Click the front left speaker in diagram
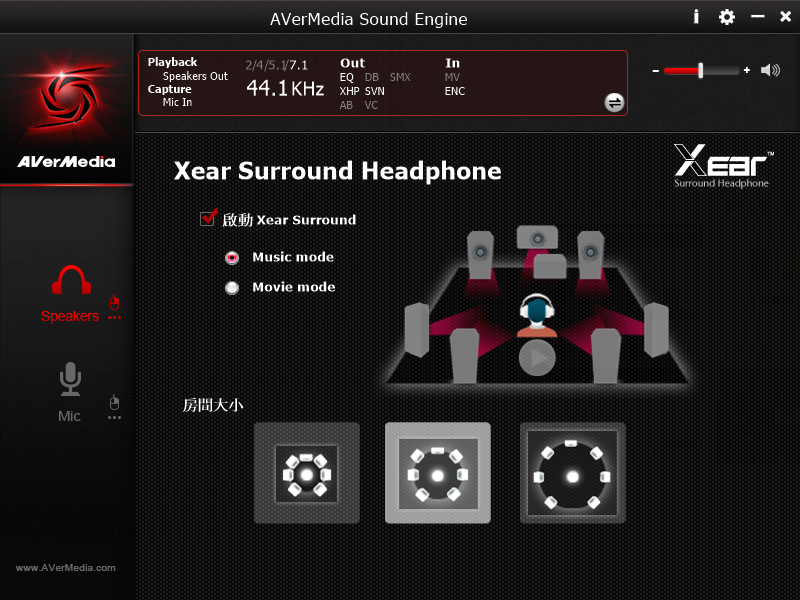800x600 pixels. pos(481,254)
